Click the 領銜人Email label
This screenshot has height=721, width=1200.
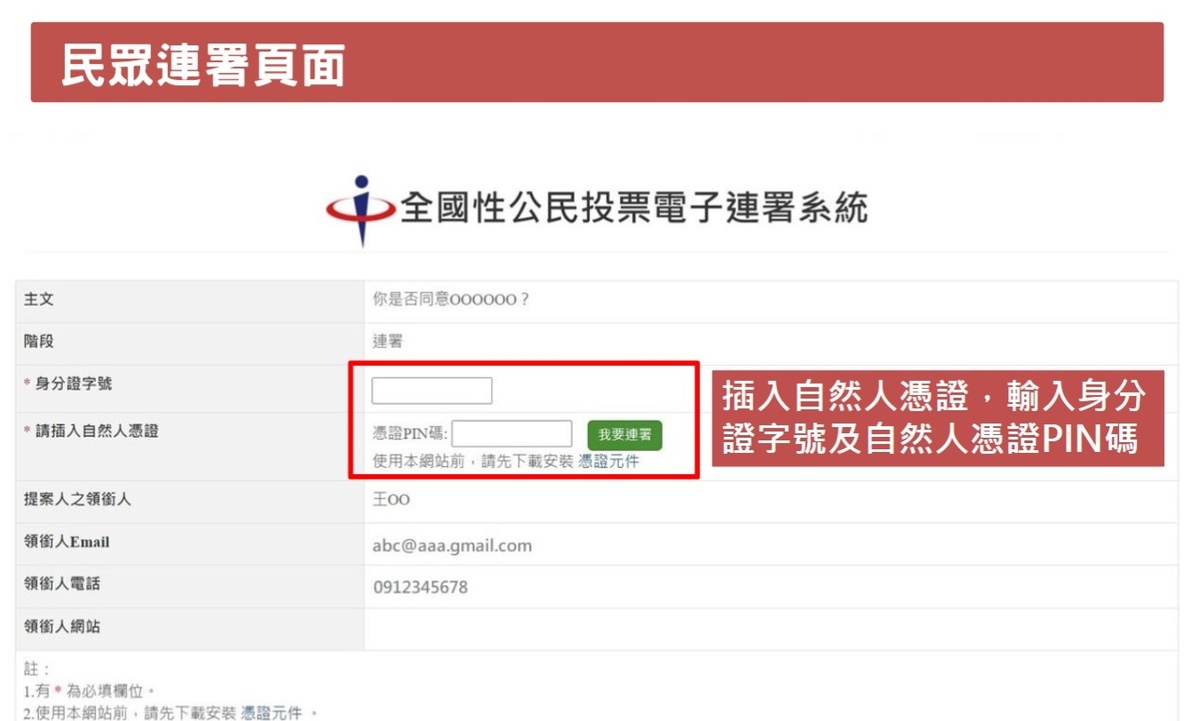tap(67, 542)
